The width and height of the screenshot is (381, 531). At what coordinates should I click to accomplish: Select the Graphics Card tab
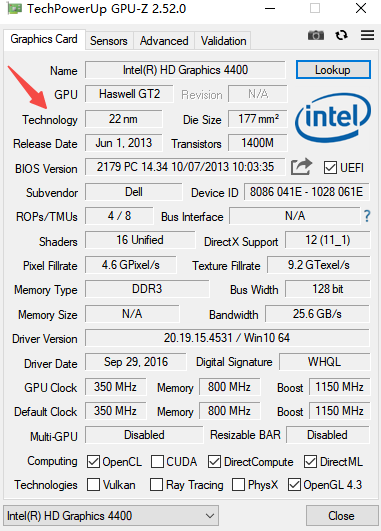pyautogui.click(x=44, y=39)
